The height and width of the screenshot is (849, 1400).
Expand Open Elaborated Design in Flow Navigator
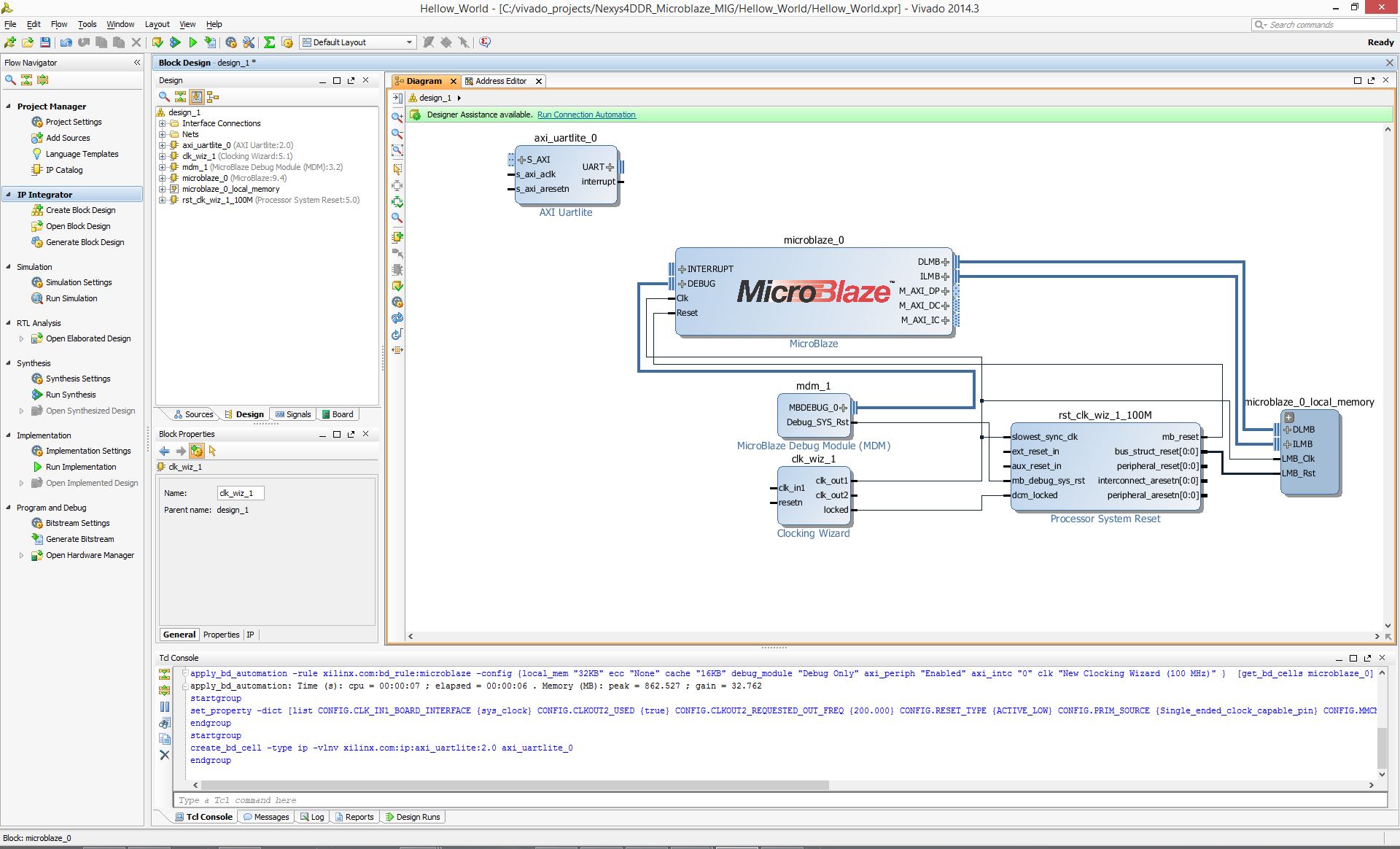point(21,338)
